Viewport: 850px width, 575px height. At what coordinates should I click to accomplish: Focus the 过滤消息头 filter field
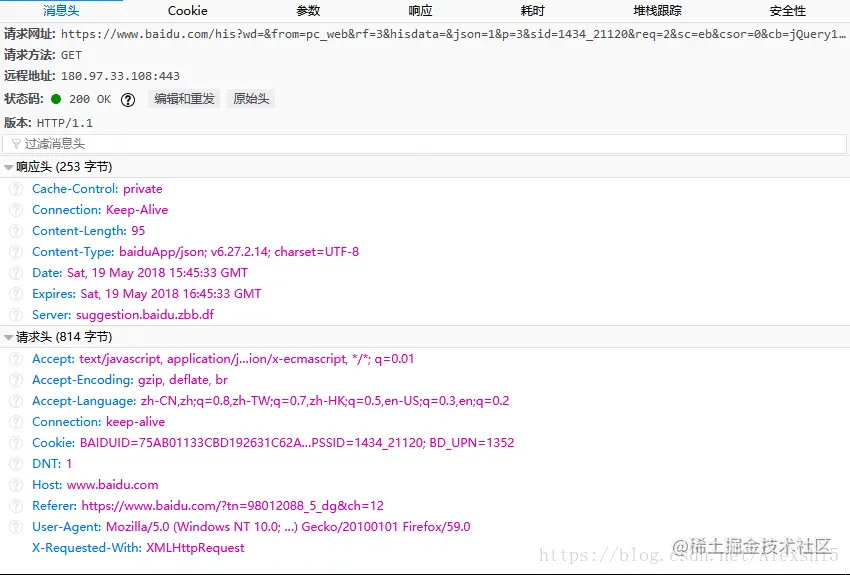point(424,144)
